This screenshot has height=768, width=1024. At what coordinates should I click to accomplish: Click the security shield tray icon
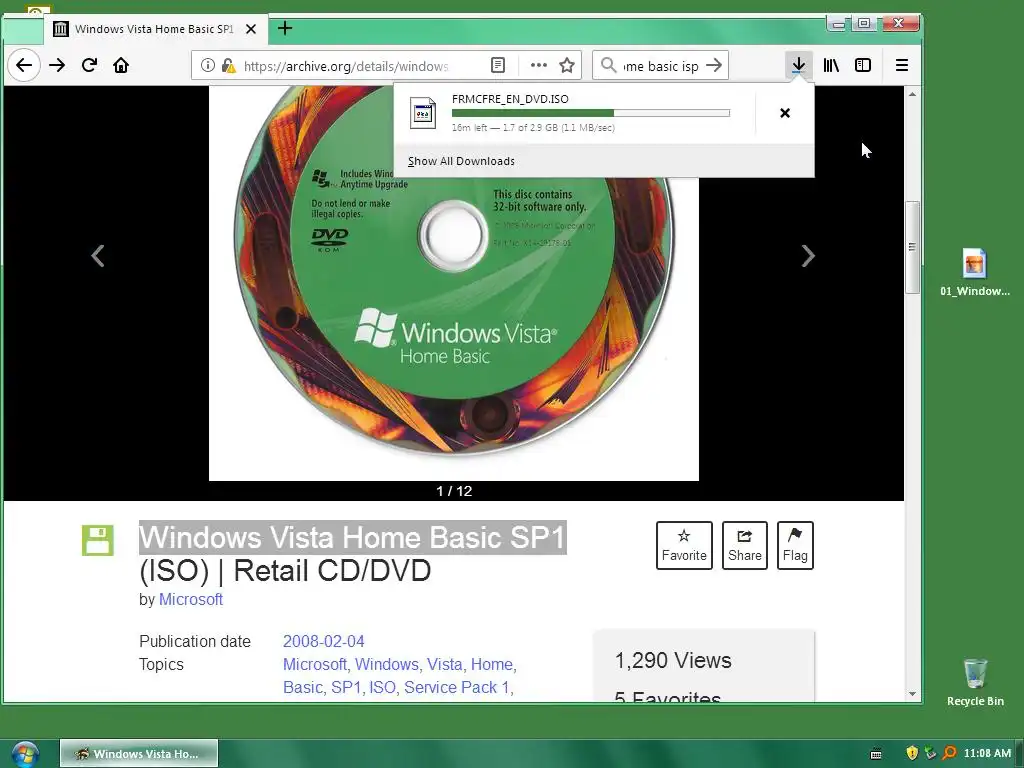click(x=912, y=754)
